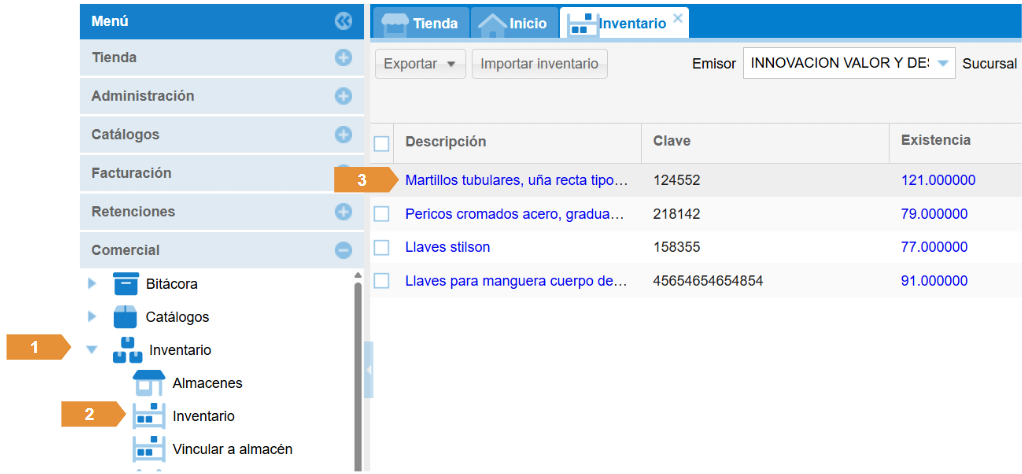Switch to the Inicio tab

click(x=515, y=23)
